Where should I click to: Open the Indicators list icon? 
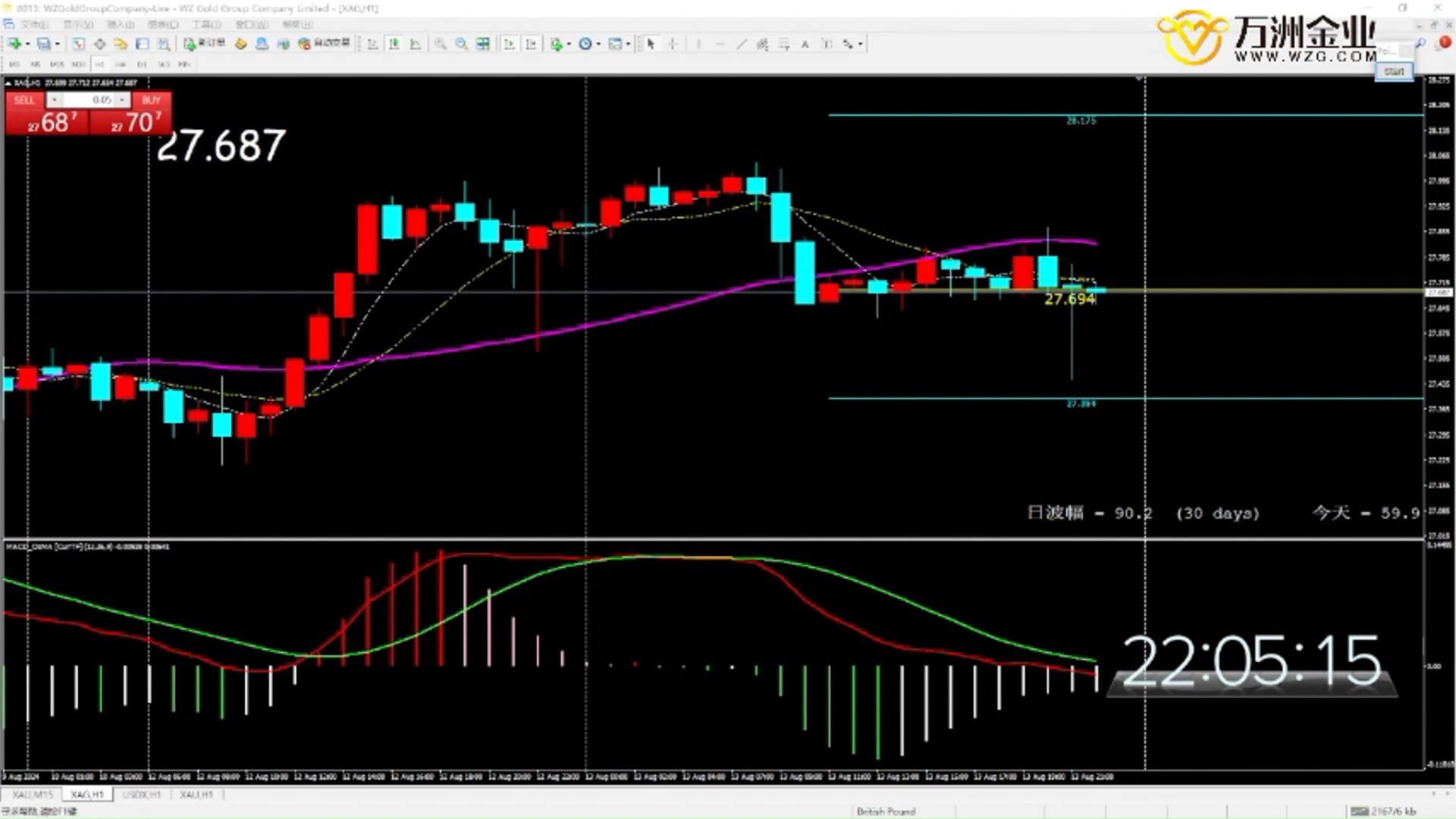pyautogui.click(x=557, y=44)
